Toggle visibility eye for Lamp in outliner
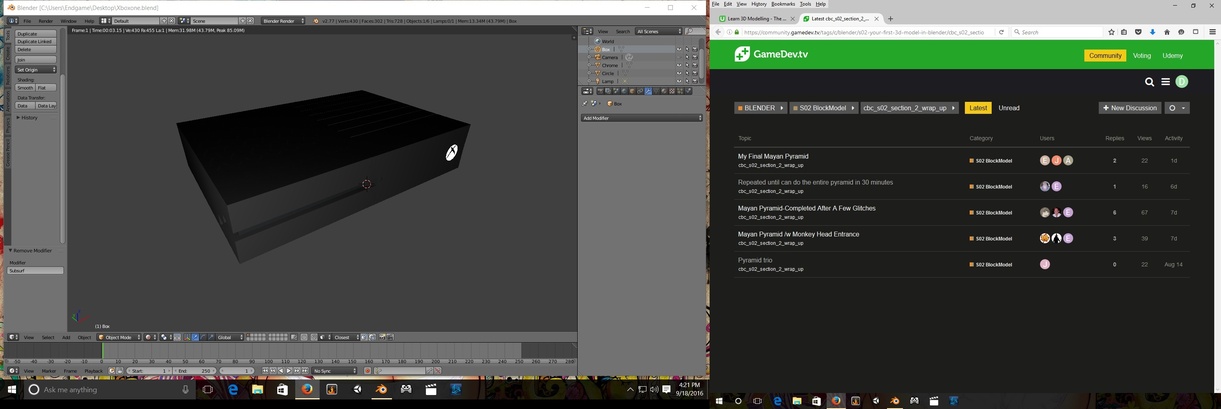 (x=679, y=81)
